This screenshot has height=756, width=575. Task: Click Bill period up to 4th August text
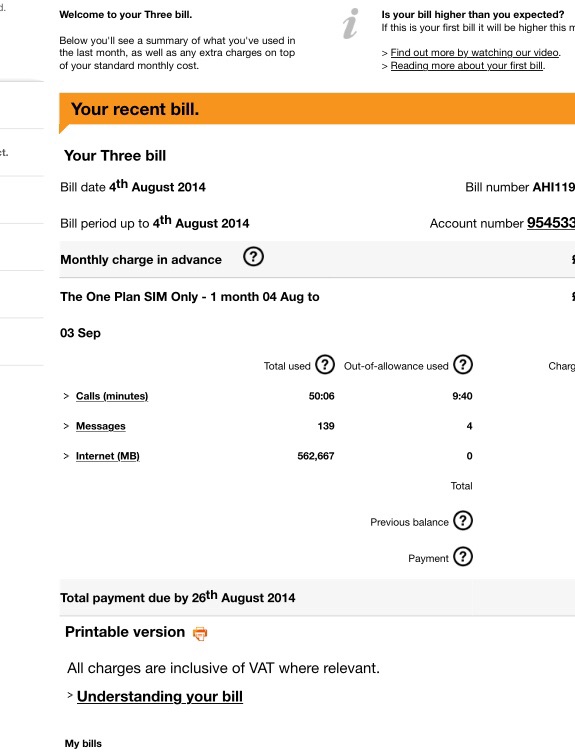154,222
